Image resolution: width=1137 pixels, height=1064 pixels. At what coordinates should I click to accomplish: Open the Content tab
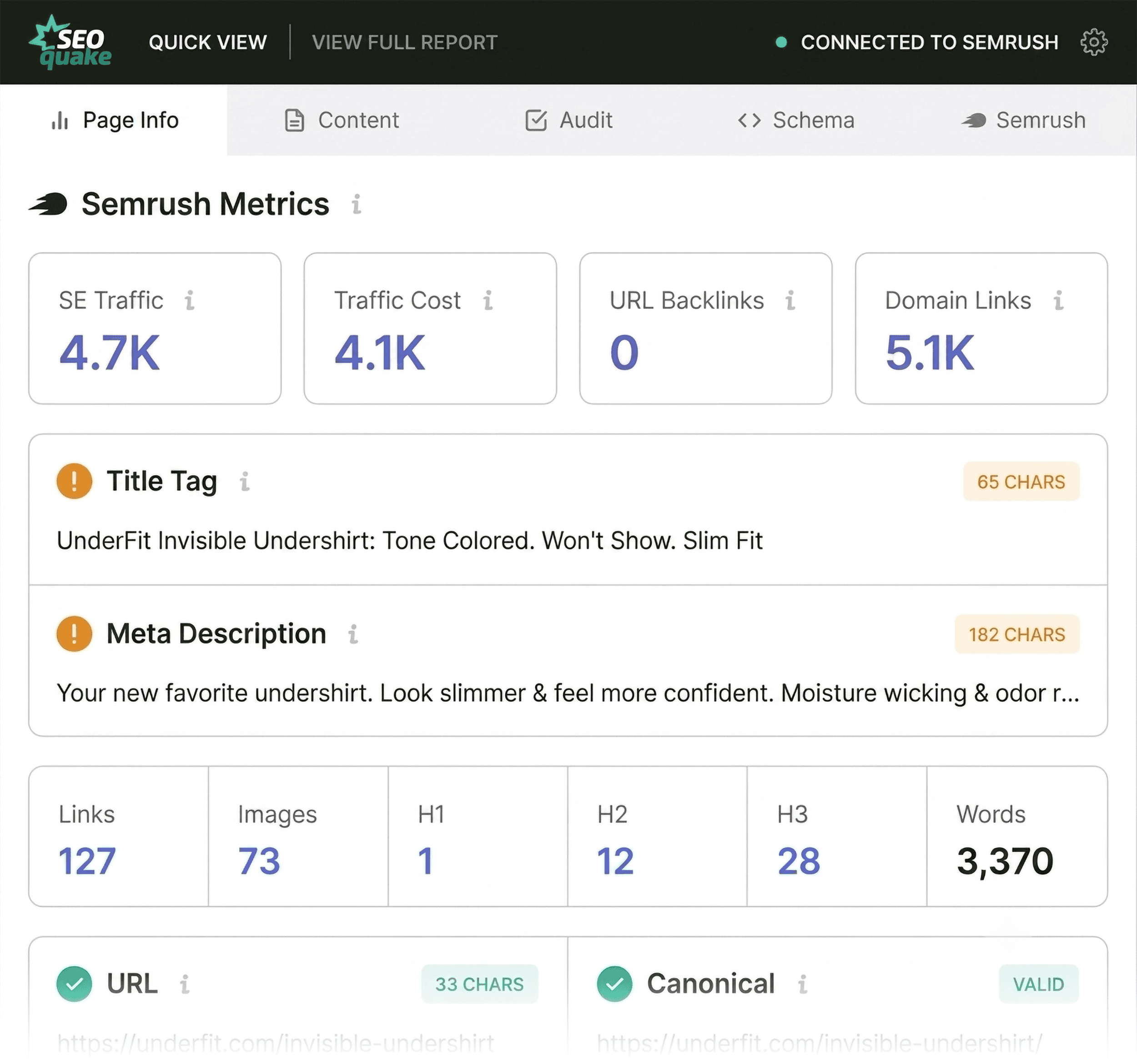[x=342, y=120]
